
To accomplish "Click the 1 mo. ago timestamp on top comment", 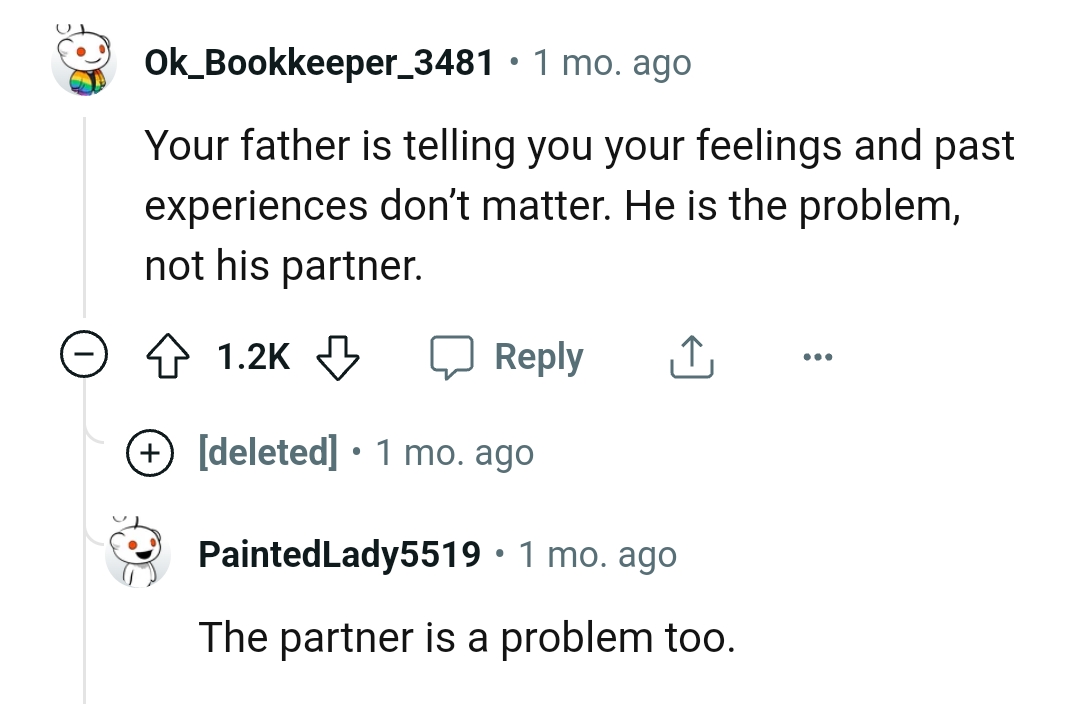I will pyautogui.click(x=612, y=62).
